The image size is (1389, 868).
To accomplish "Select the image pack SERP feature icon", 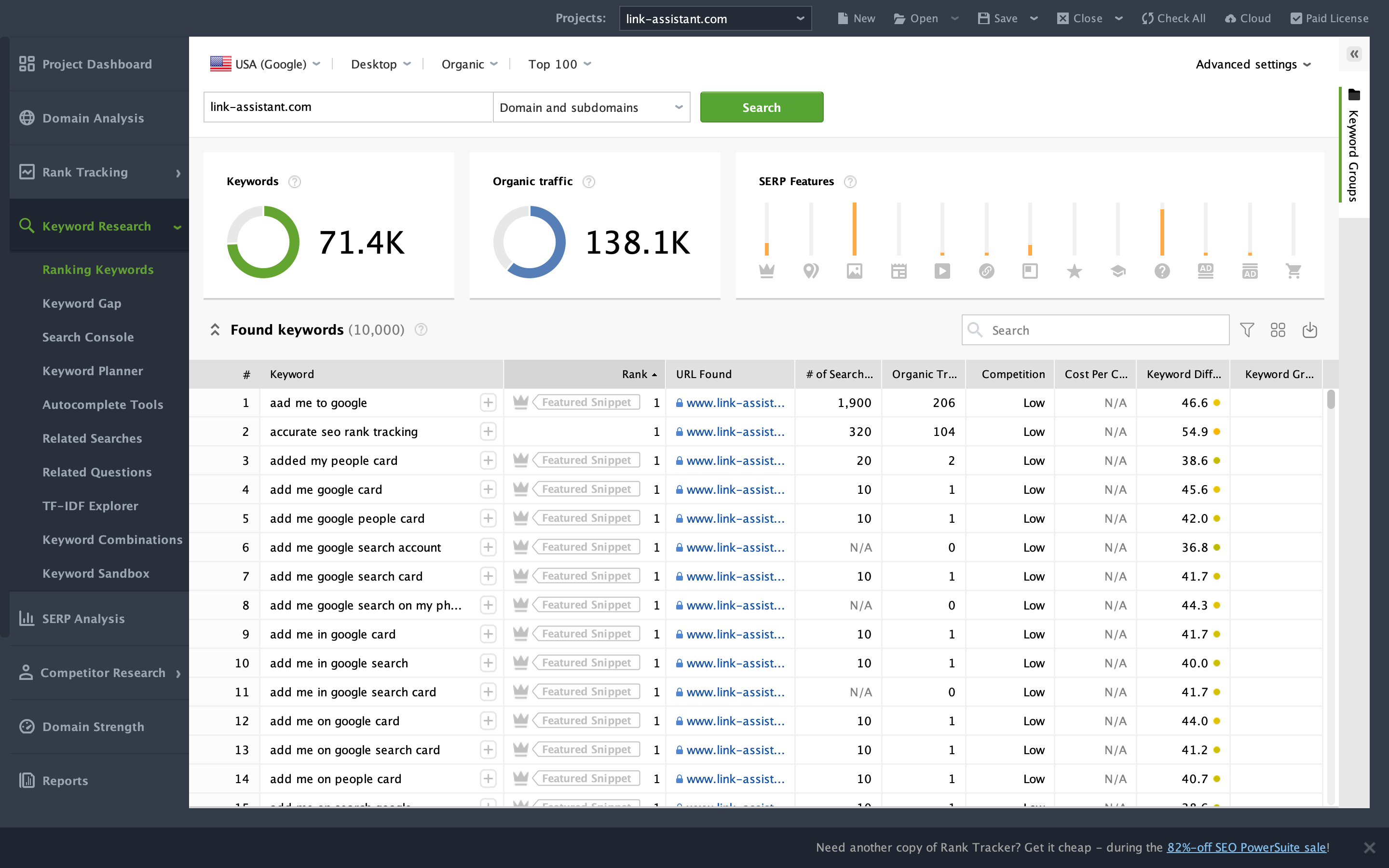I will 854,271.
